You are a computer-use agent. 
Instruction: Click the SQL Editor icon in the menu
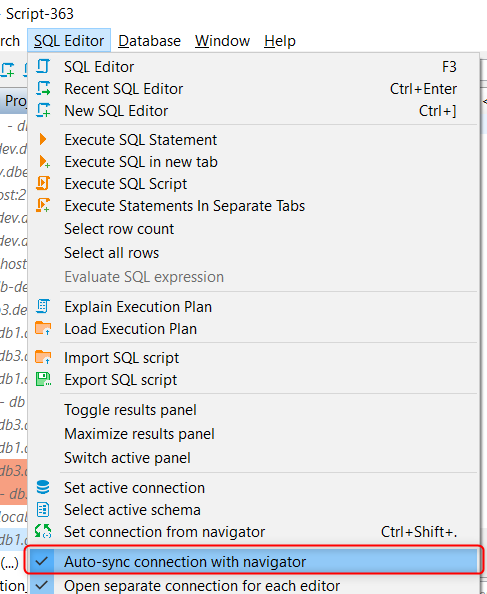[x=43, y=66]
